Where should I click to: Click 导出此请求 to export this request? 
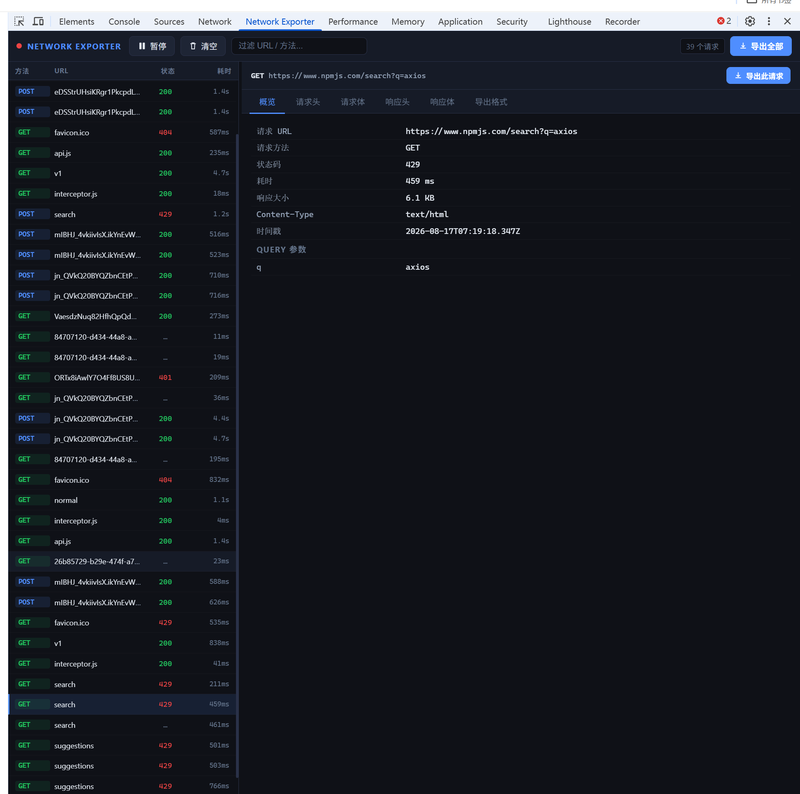[758, 76]
